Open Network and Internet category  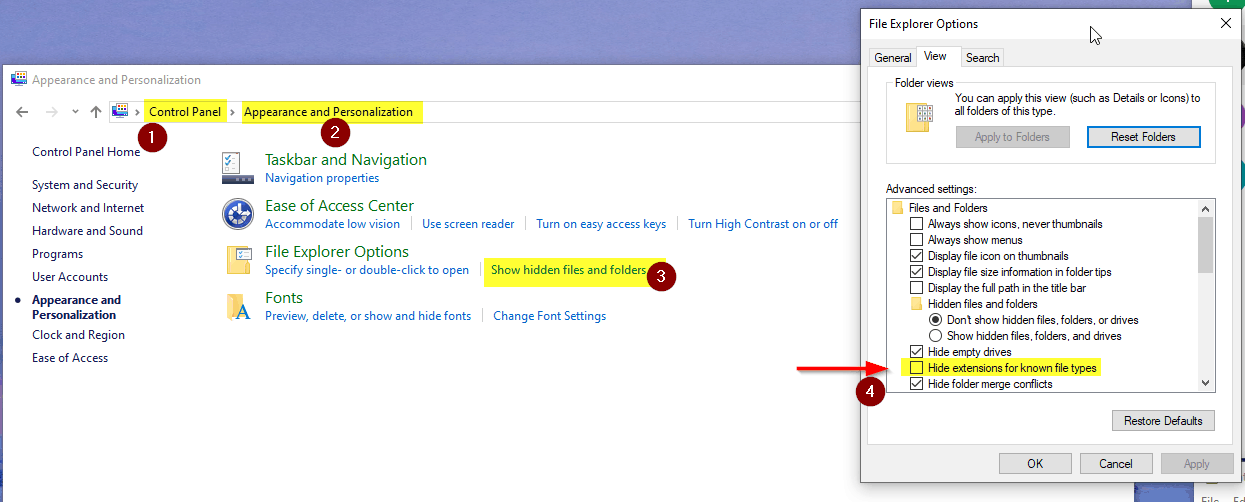pyautogui.click(x=88, y=208)
